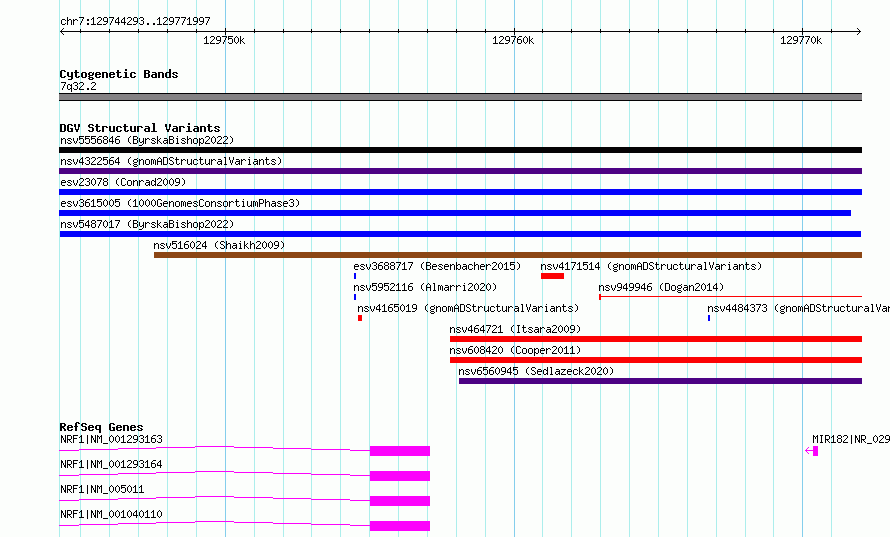Select the purple nsv6560945 Sedlazeck2020 bar
This screenshot has height=537, width=890.
[x=660, y=381]
